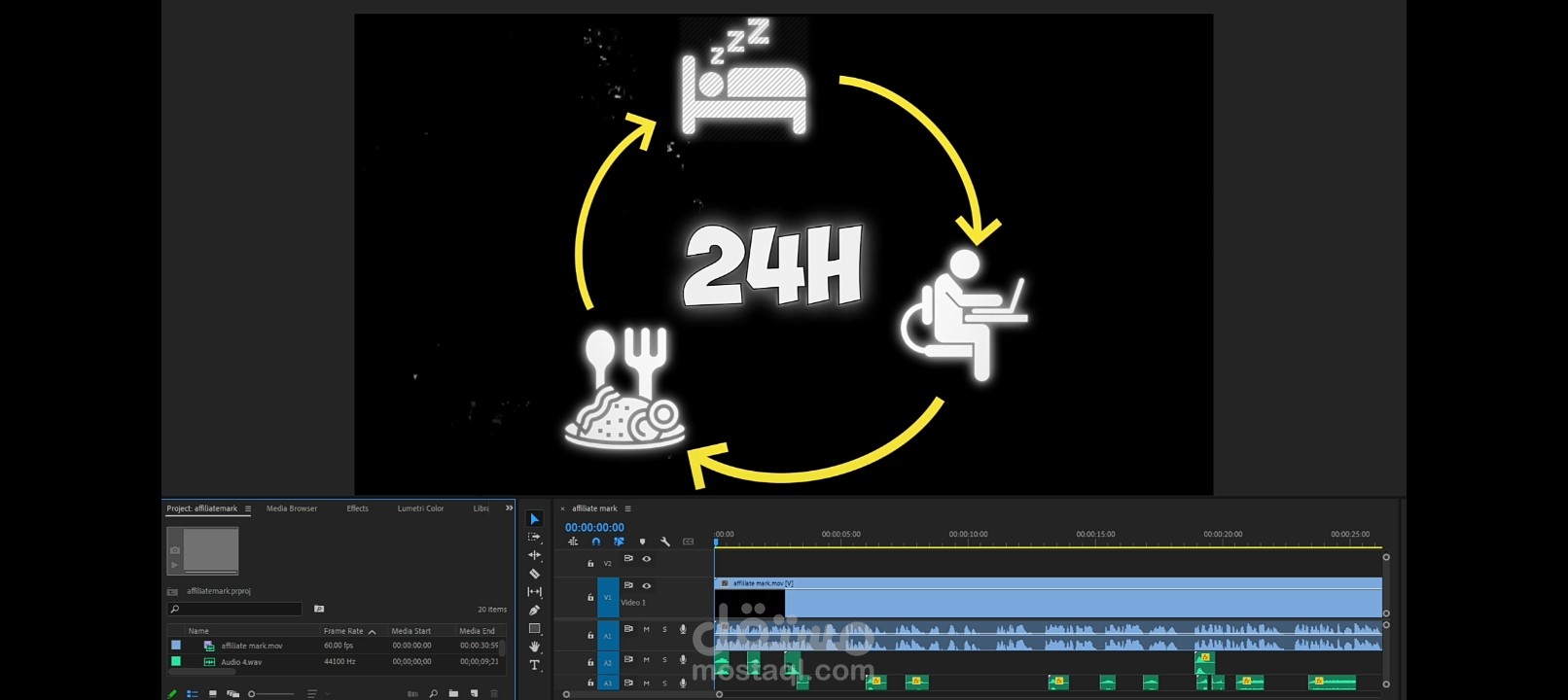Expand hidden panel tabs double-chevron
The height and width of the screenshot is (700, 1568).
509,507
